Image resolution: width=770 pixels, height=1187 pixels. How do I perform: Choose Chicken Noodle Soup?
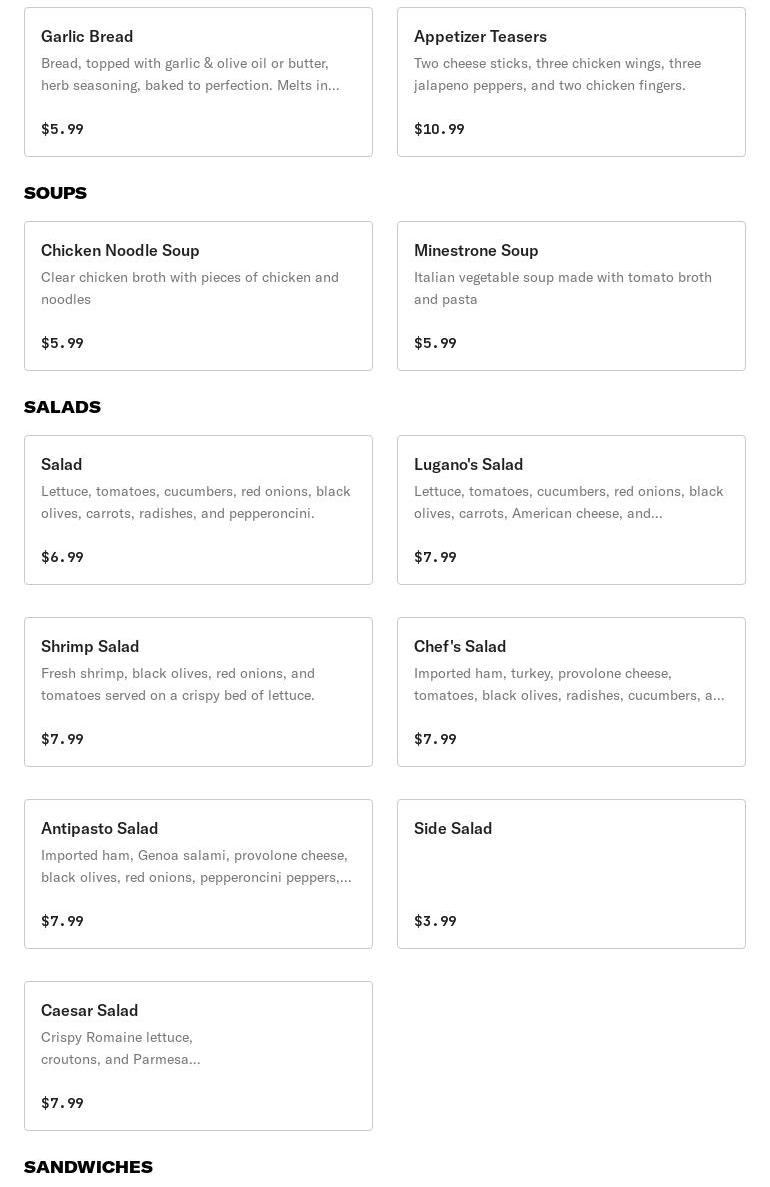[198, 296]
